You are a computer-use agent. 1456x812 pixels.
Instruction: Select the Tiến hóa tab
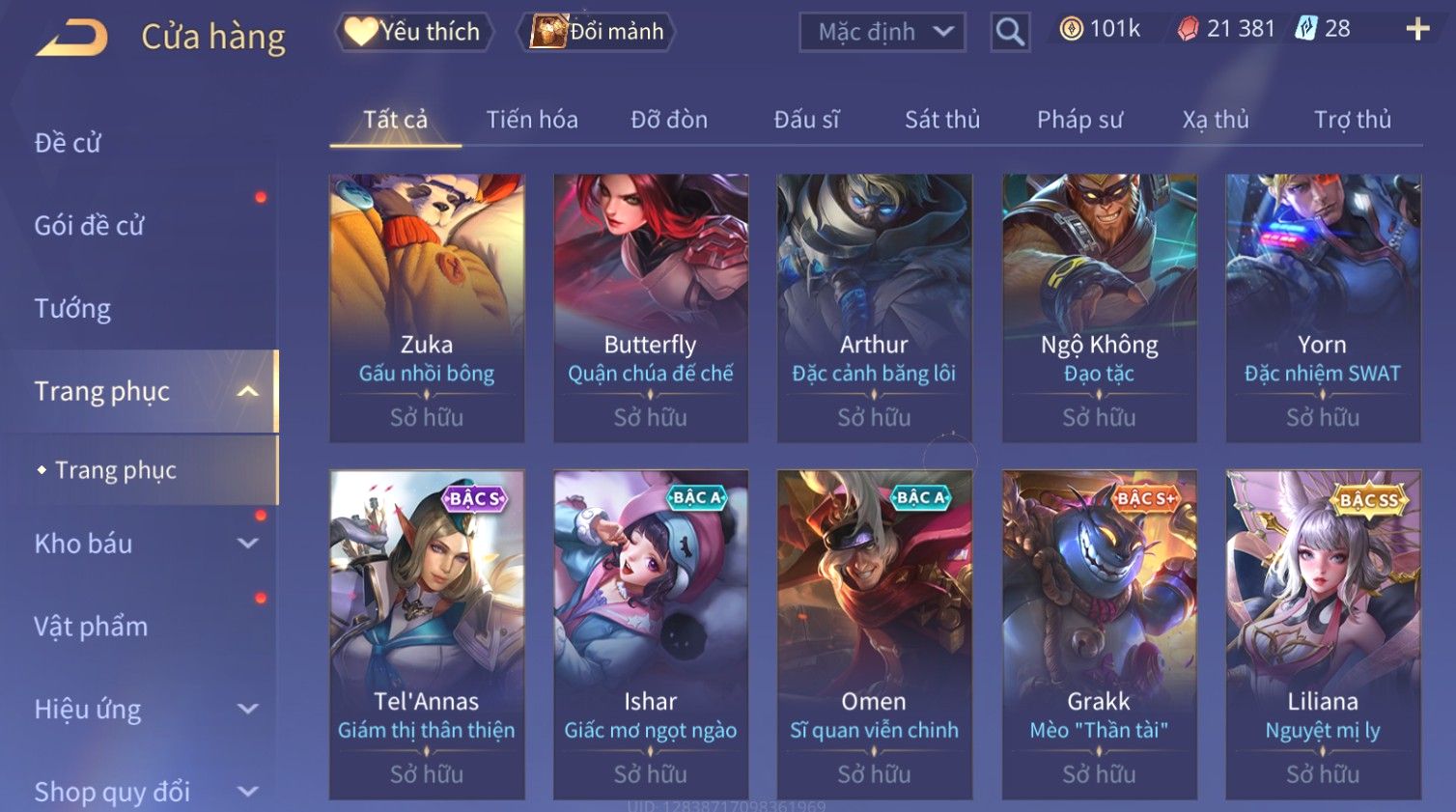pyautogui.click(x=532, y=120)
